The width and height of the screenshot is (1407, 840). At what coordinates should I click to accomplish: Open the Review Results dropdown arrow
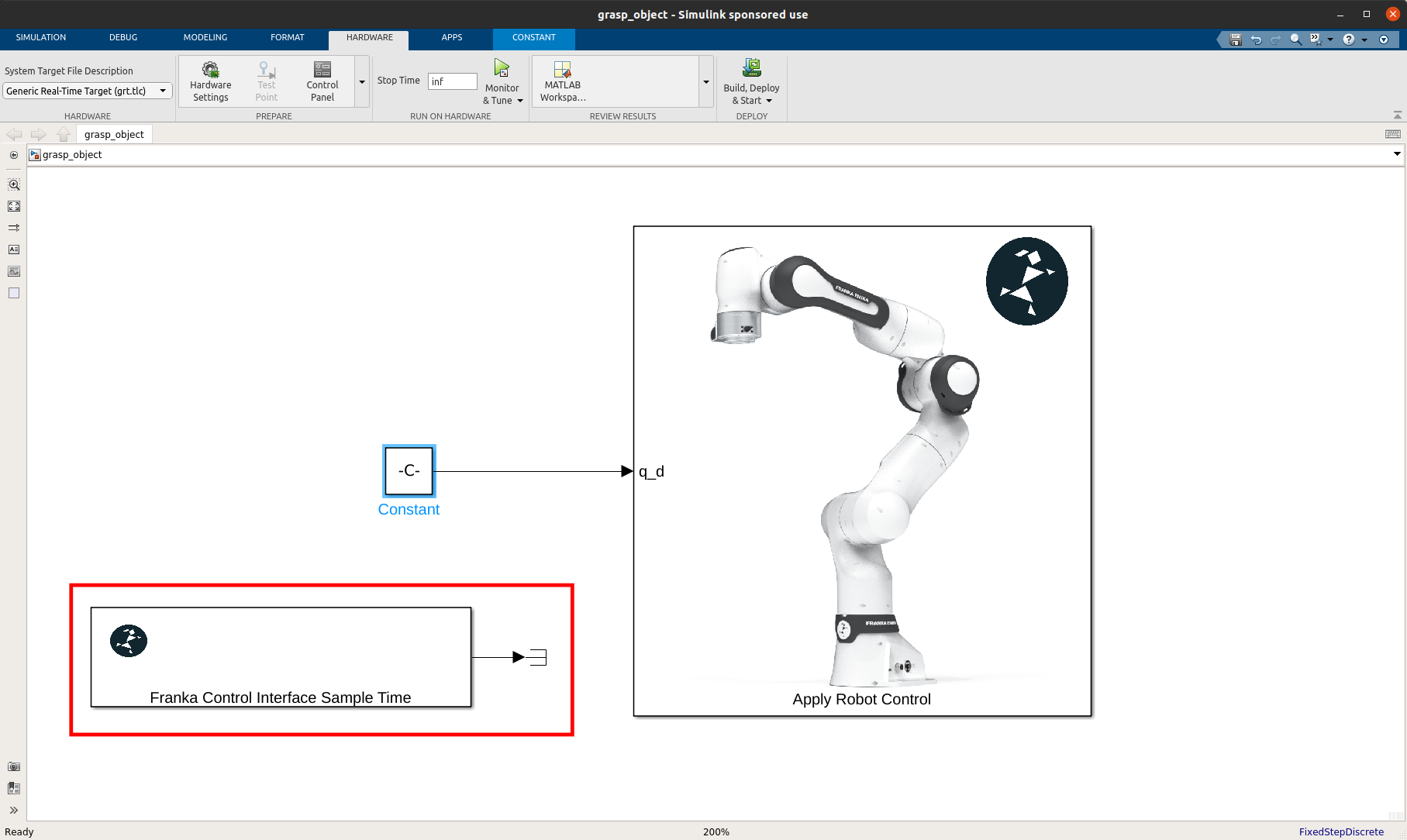point(705,81)
